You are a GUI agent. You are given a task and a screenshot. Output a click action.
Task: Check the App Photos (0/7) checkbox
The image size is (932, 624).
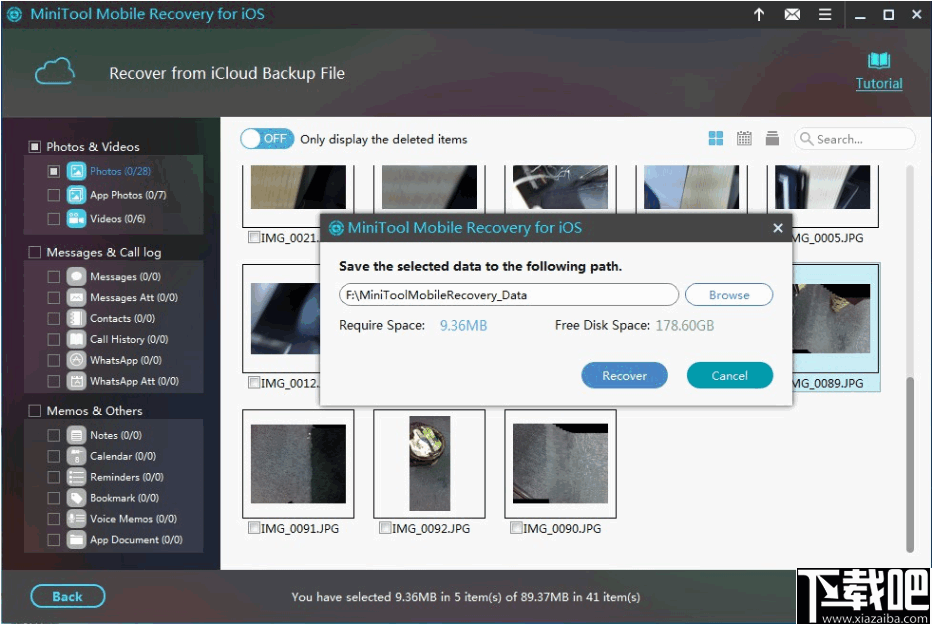click(53, 195)
